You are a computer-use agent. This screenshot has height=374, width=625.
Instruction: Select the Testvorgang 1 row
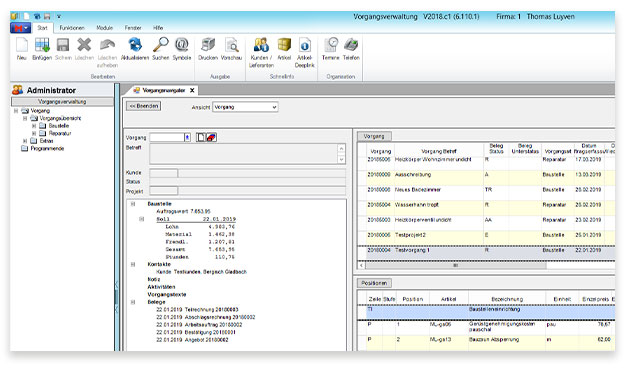(x=486, y=253)
